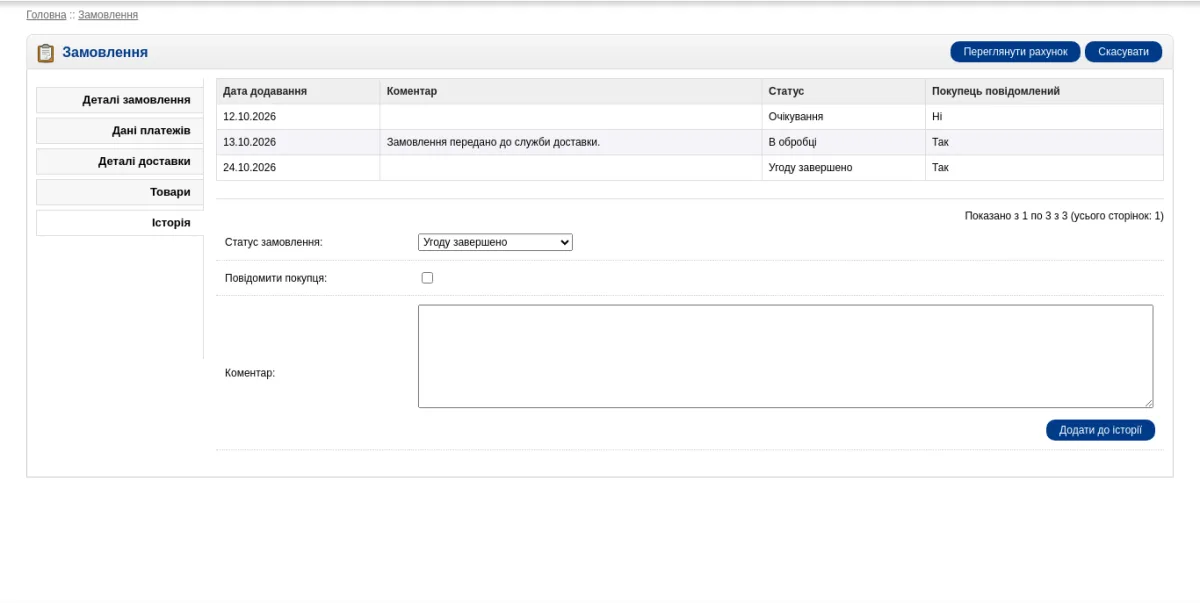1200x603 pixels.
Task: Click the comment Замовлення передано до служби доставки
Action: click(493, 142)
